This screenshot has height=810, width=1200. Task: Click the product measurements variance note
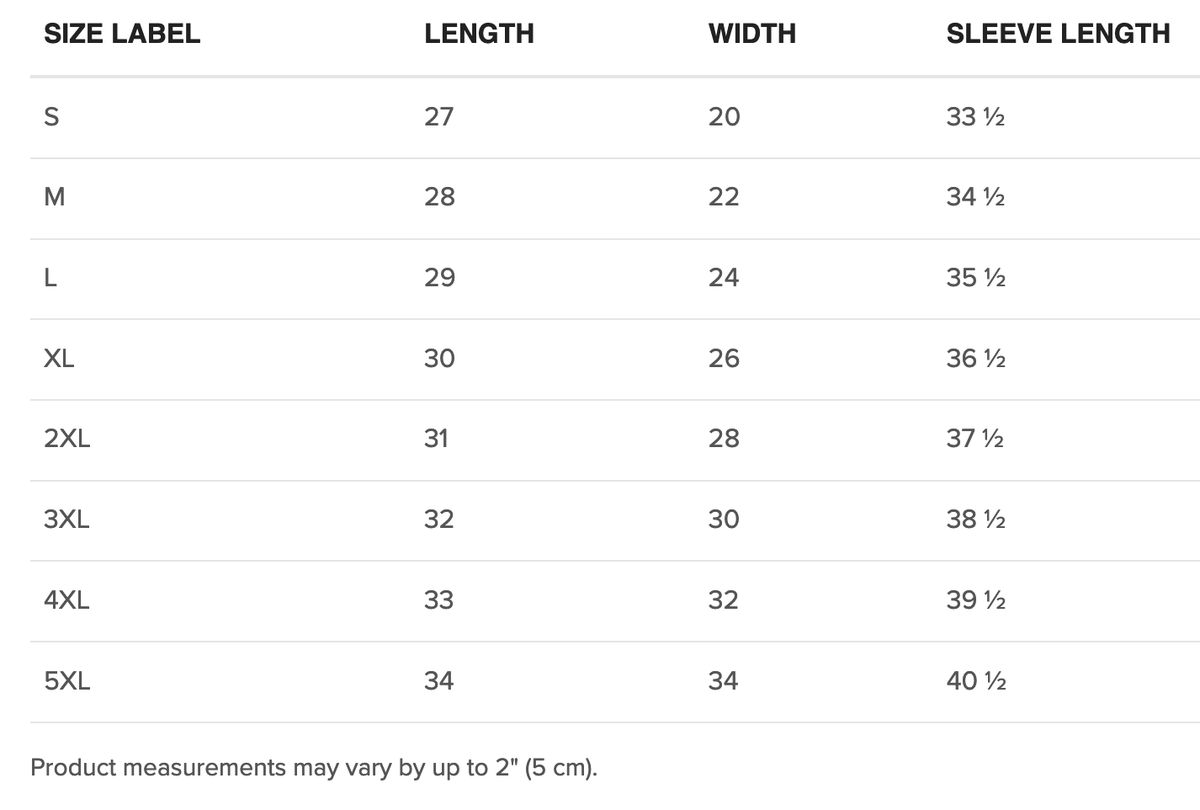coord(314,768)
